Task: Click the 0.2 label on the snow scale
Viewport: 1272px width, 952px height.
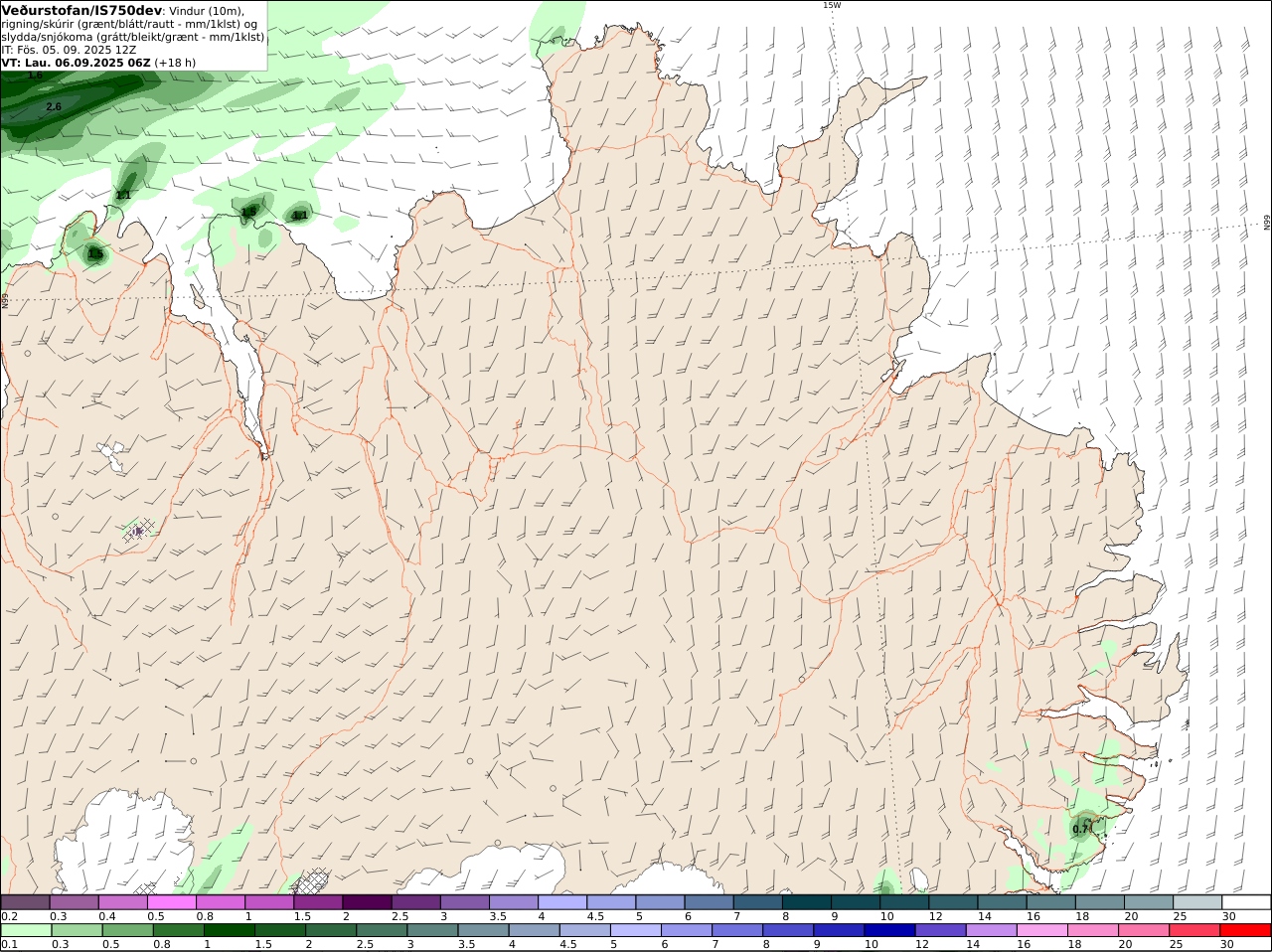Action: coord(9,916)
